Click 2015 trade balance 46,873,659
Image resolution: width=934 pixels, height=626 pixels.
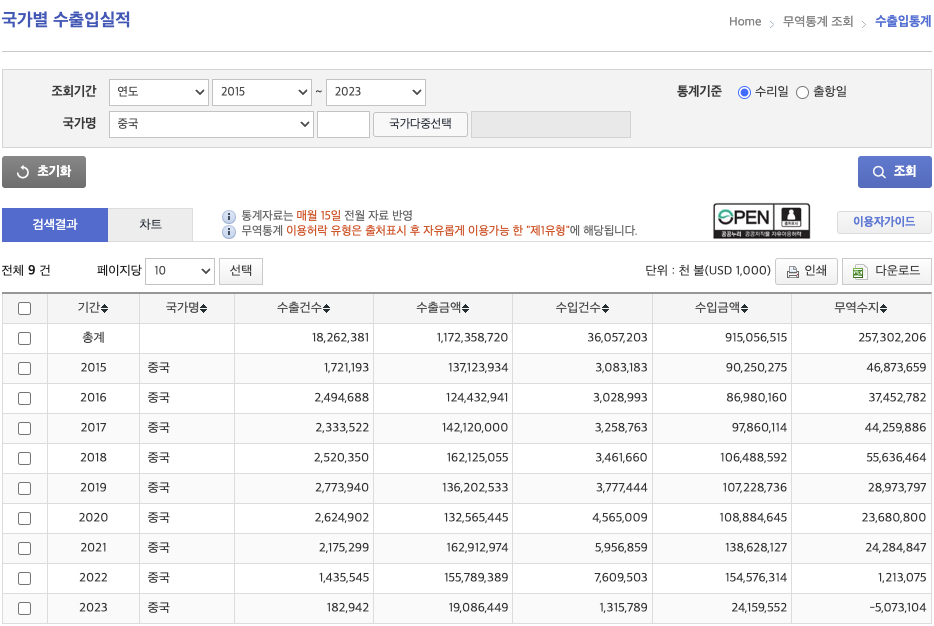[896, 367]
